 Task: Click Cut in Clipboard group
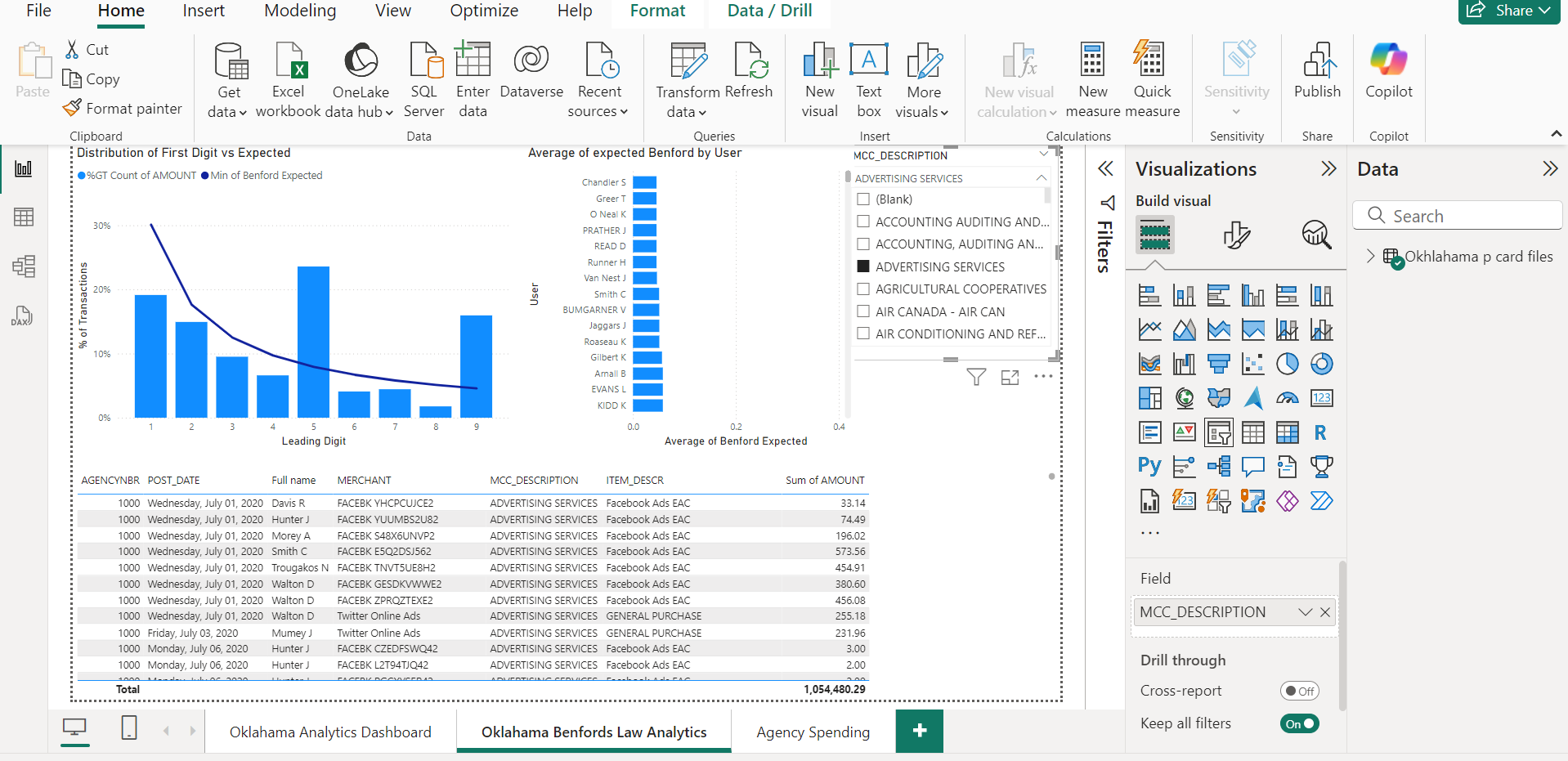(87, 49)
